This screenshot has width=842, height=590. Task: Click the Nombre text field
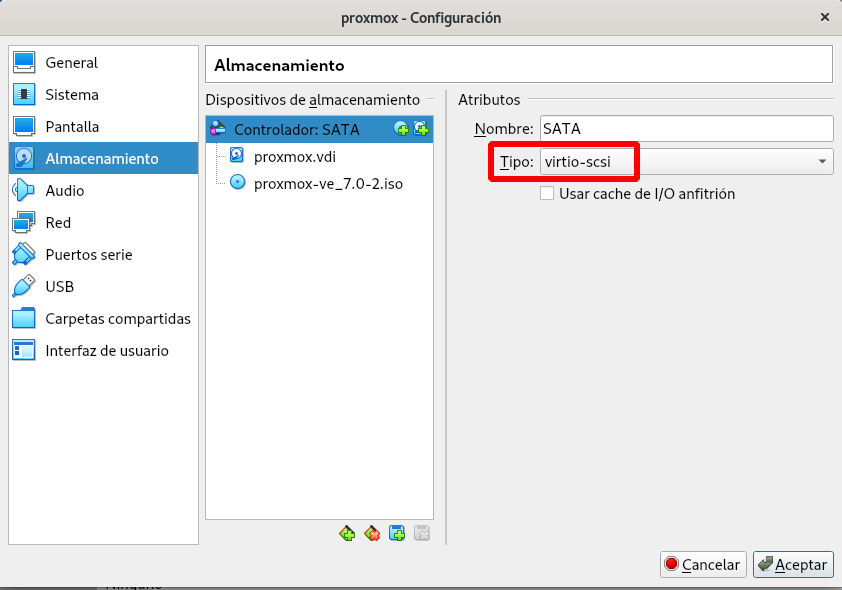click(x=685, y=129)
